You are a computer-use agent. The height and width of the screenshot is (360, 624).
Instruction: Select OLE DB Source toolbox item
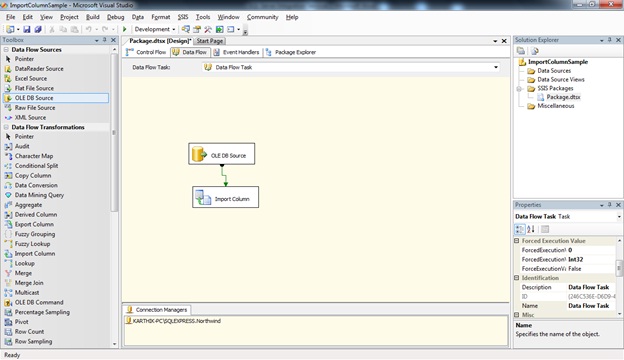(x=56, y=98)
